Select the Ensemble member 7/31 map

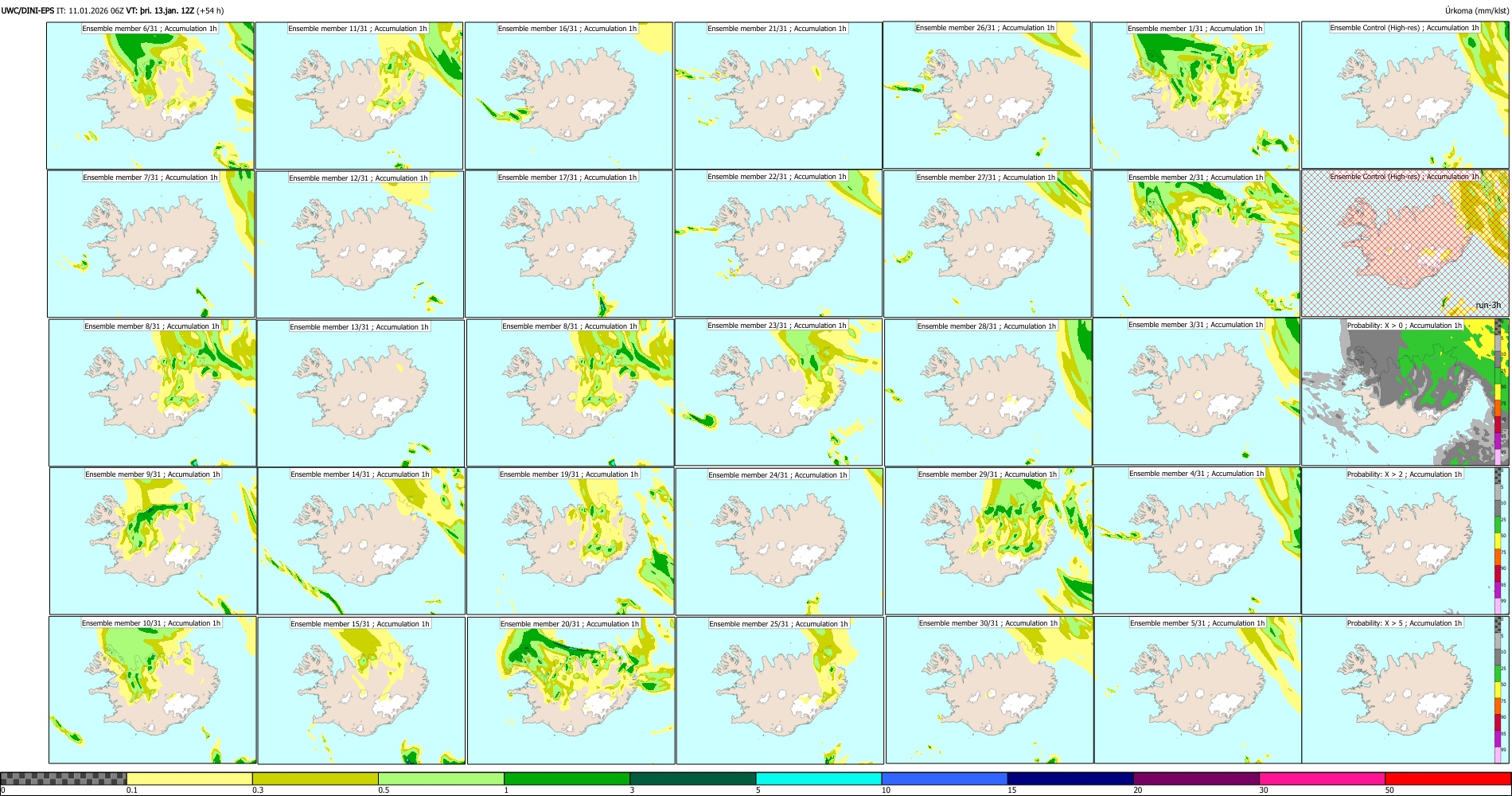click(x=151, y=244)
